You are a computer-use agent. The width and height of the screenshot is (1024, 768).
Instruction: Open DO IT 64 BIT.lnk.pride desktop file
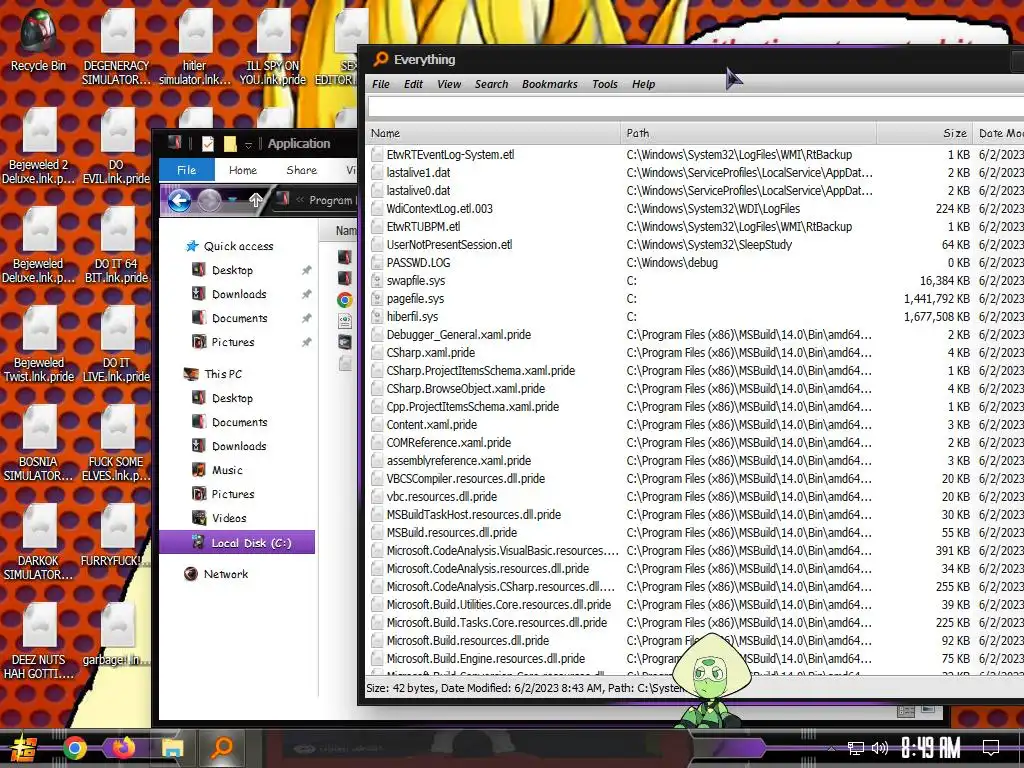point(117,245)
